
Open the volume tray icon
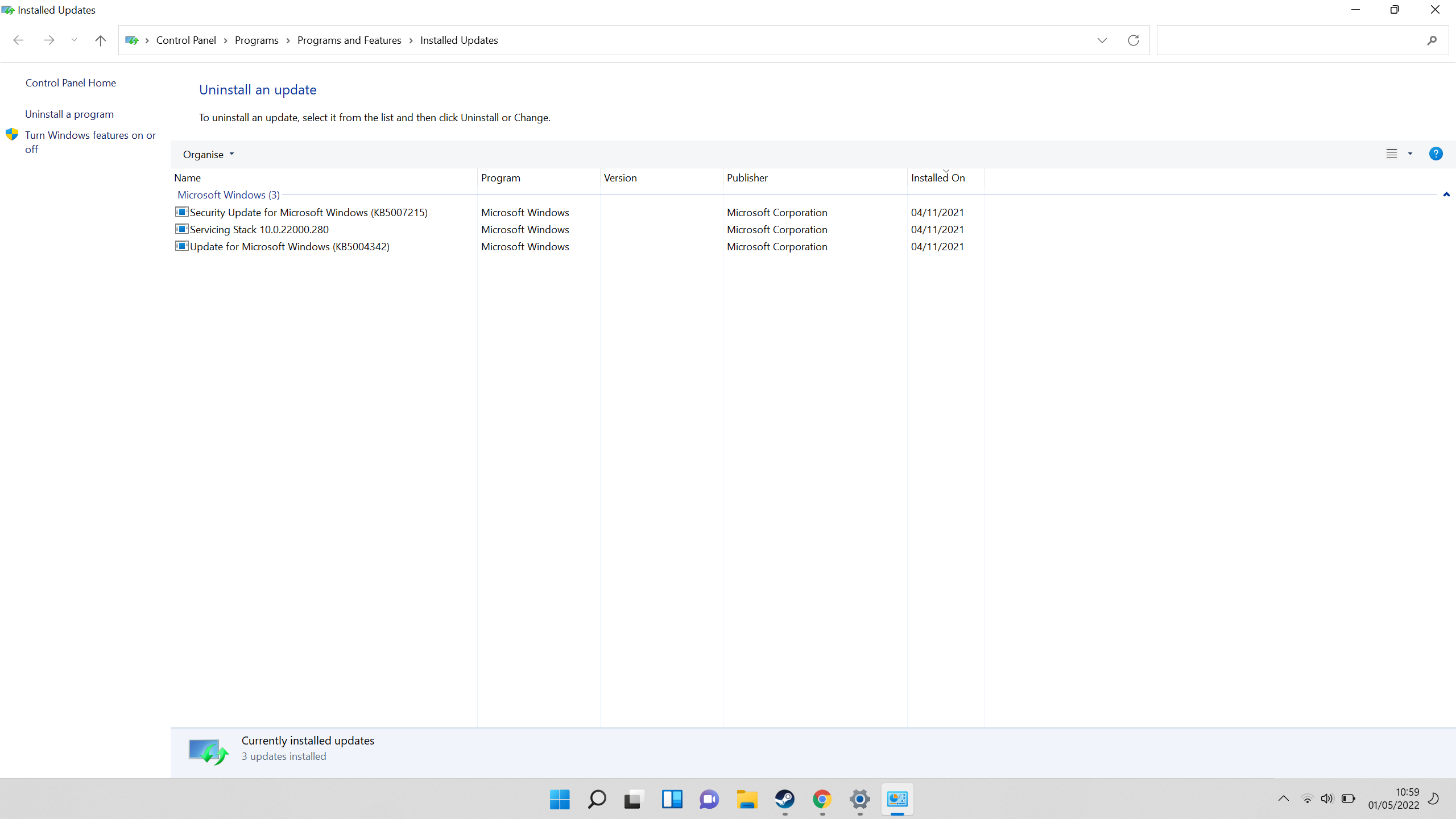click(1327, 799)
